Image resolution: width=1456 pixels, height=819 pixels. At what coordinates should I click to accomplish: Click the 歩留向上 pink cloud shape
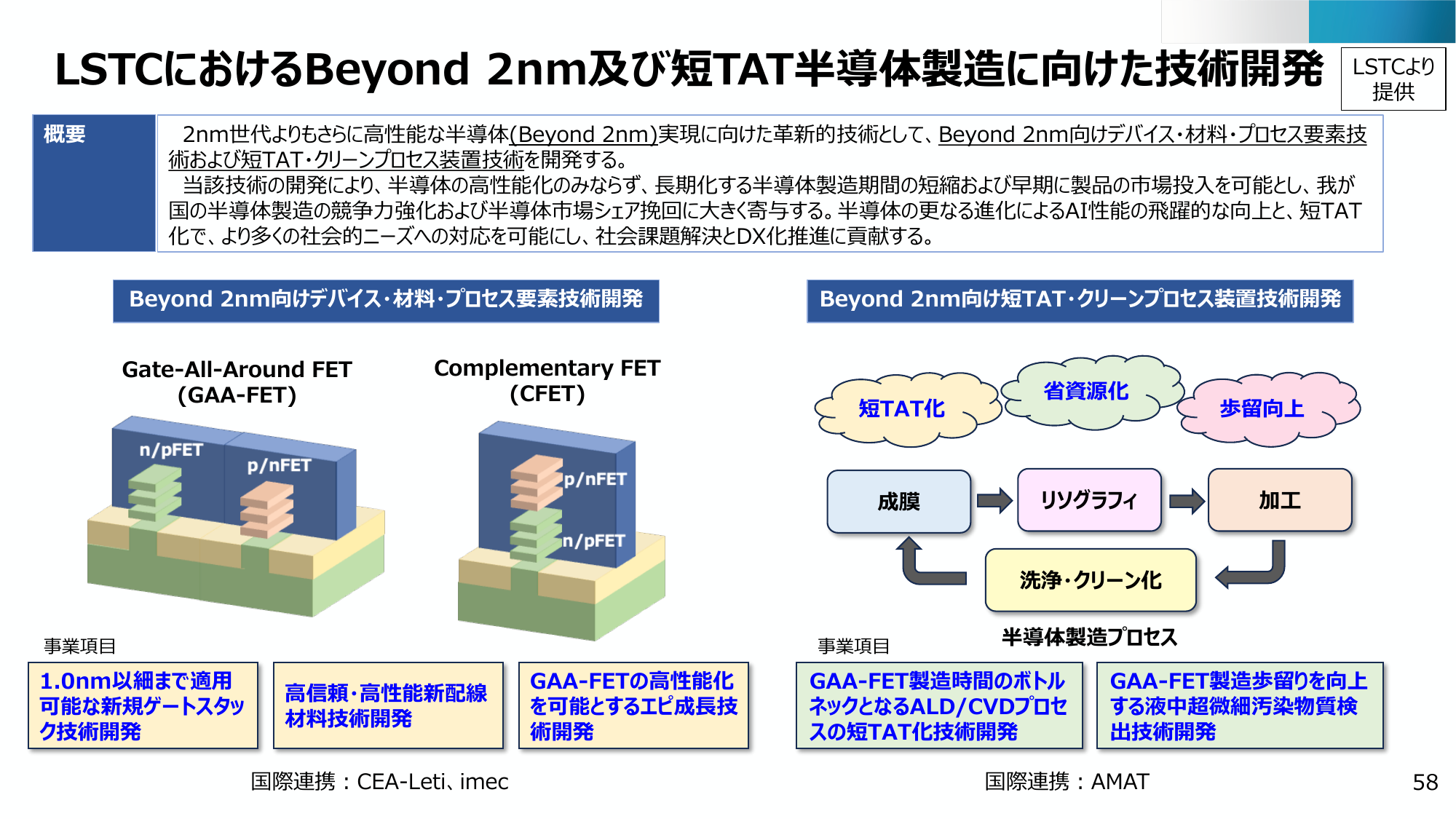click(1262, 409)
